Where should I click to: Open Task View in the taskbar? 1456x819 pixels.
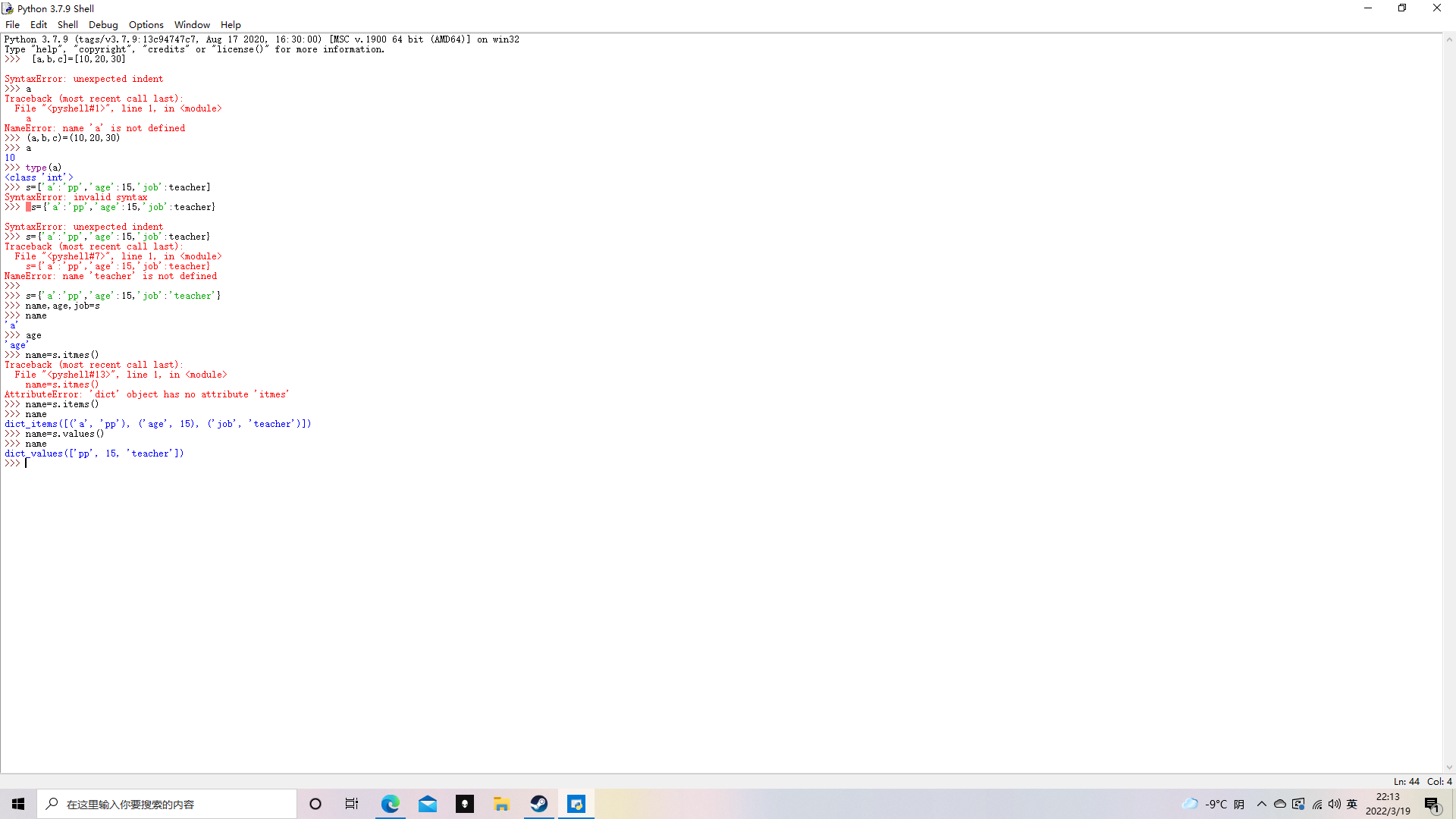tap(352, 804)
